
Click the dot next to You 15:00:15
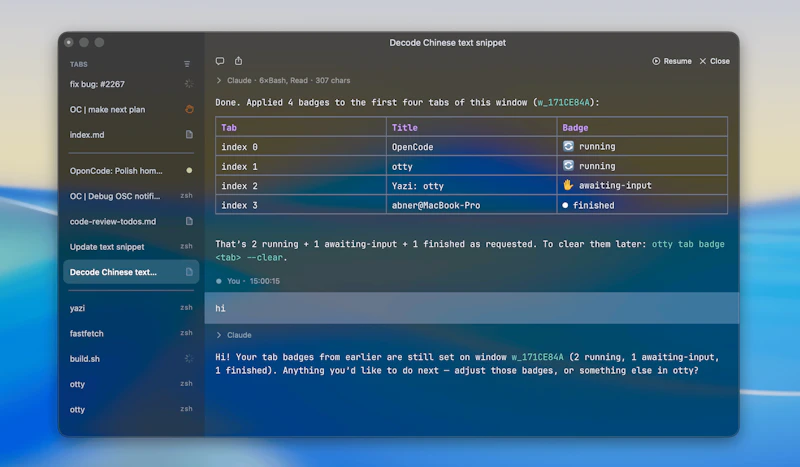[x=219, y=281]
